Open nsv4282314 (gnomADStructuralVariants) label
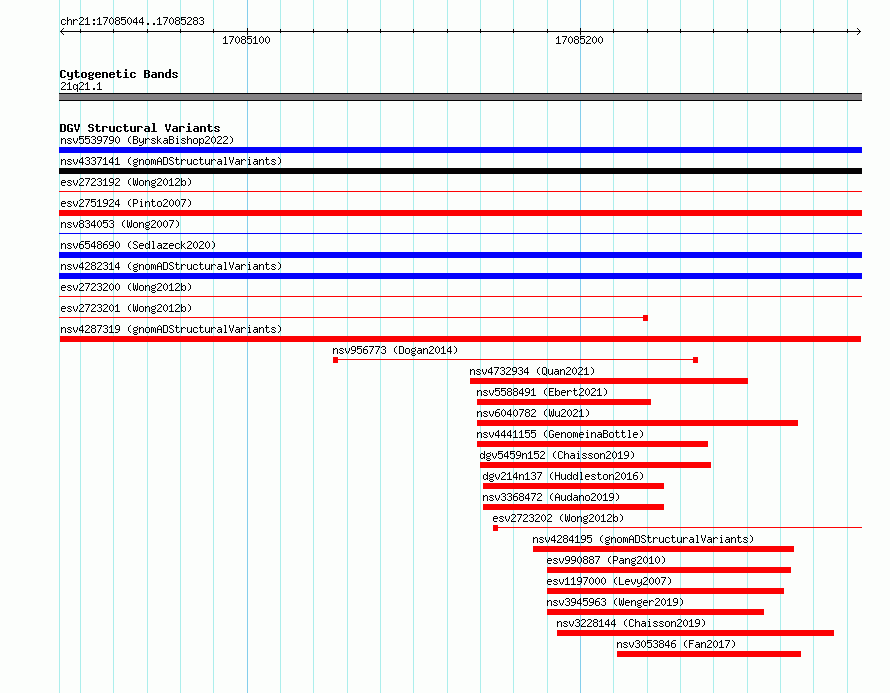 click(171, 266)
